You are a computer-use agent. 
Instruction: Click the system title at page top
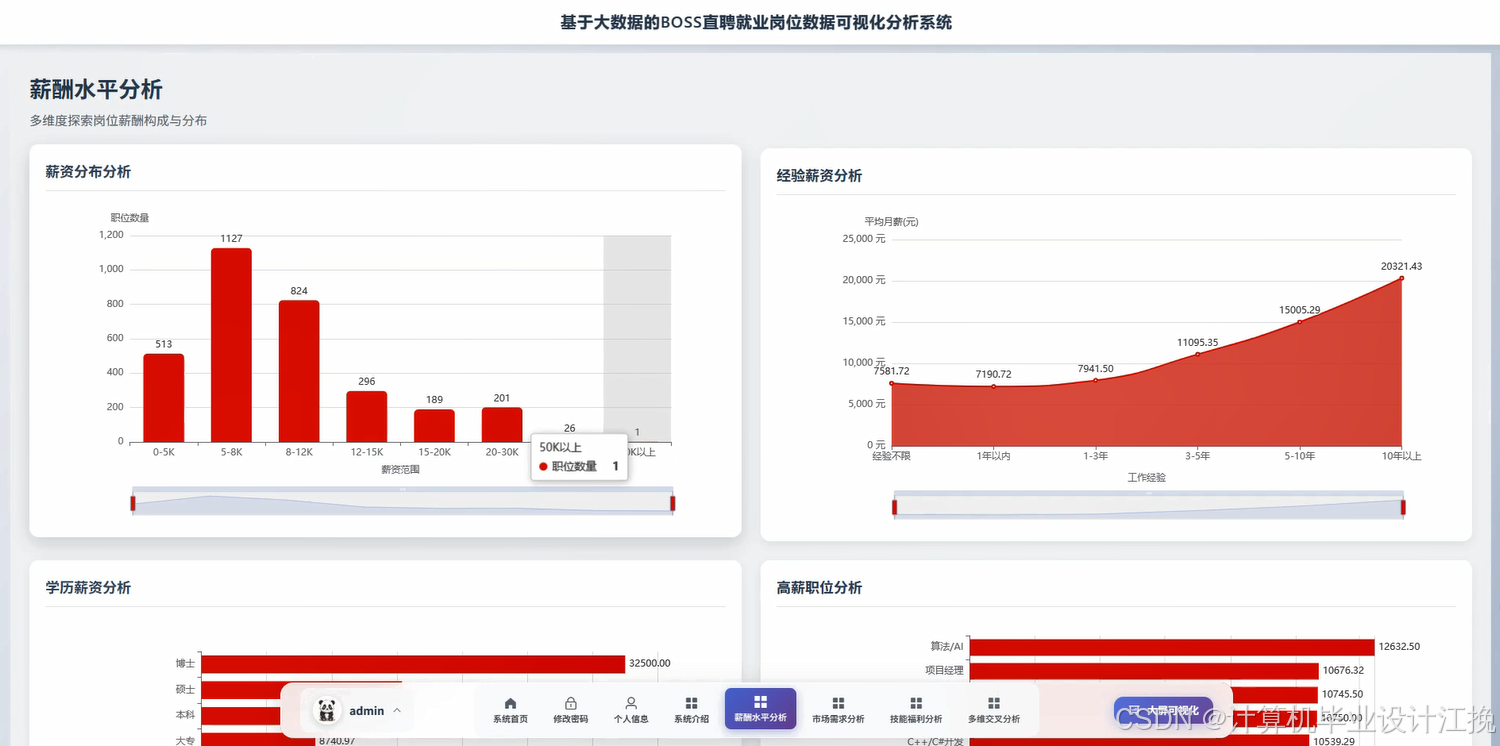click(x=756, y=22)
